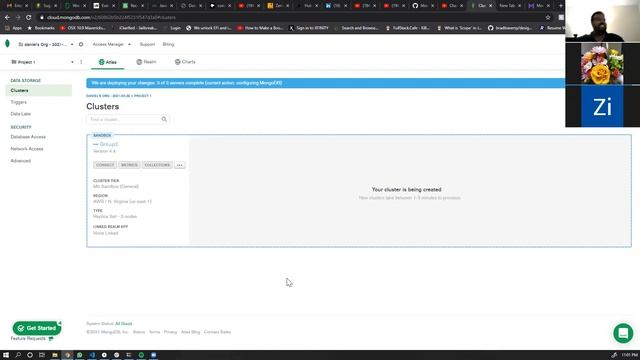Open the GitHub bookmark in bookmarks bar
This screenshot has height=360, width=640.
point(510,28)
